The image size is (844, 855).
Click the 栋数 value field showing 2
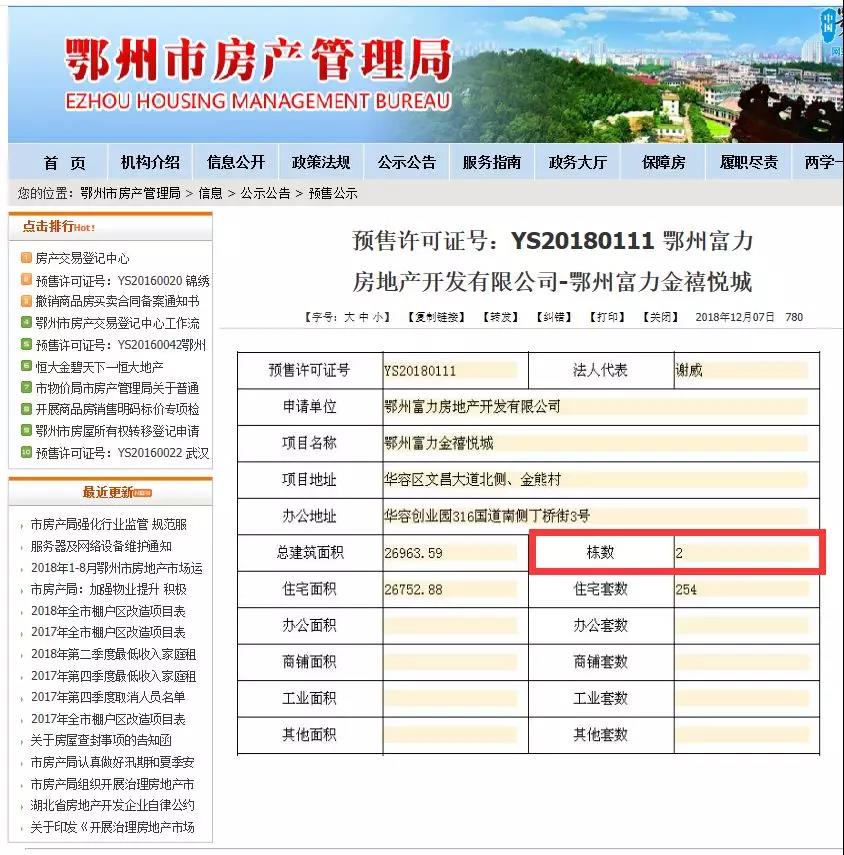[741, 552]
